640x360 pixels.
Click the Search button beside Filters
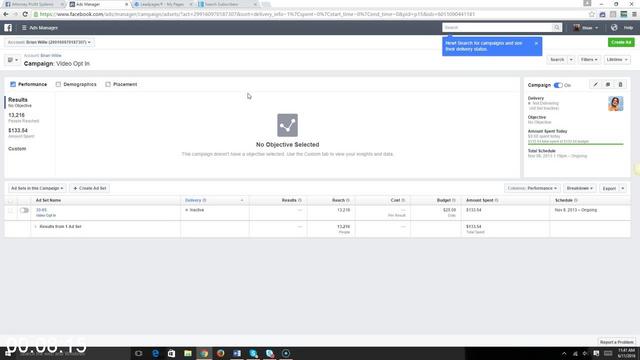(x=557, y=60)
